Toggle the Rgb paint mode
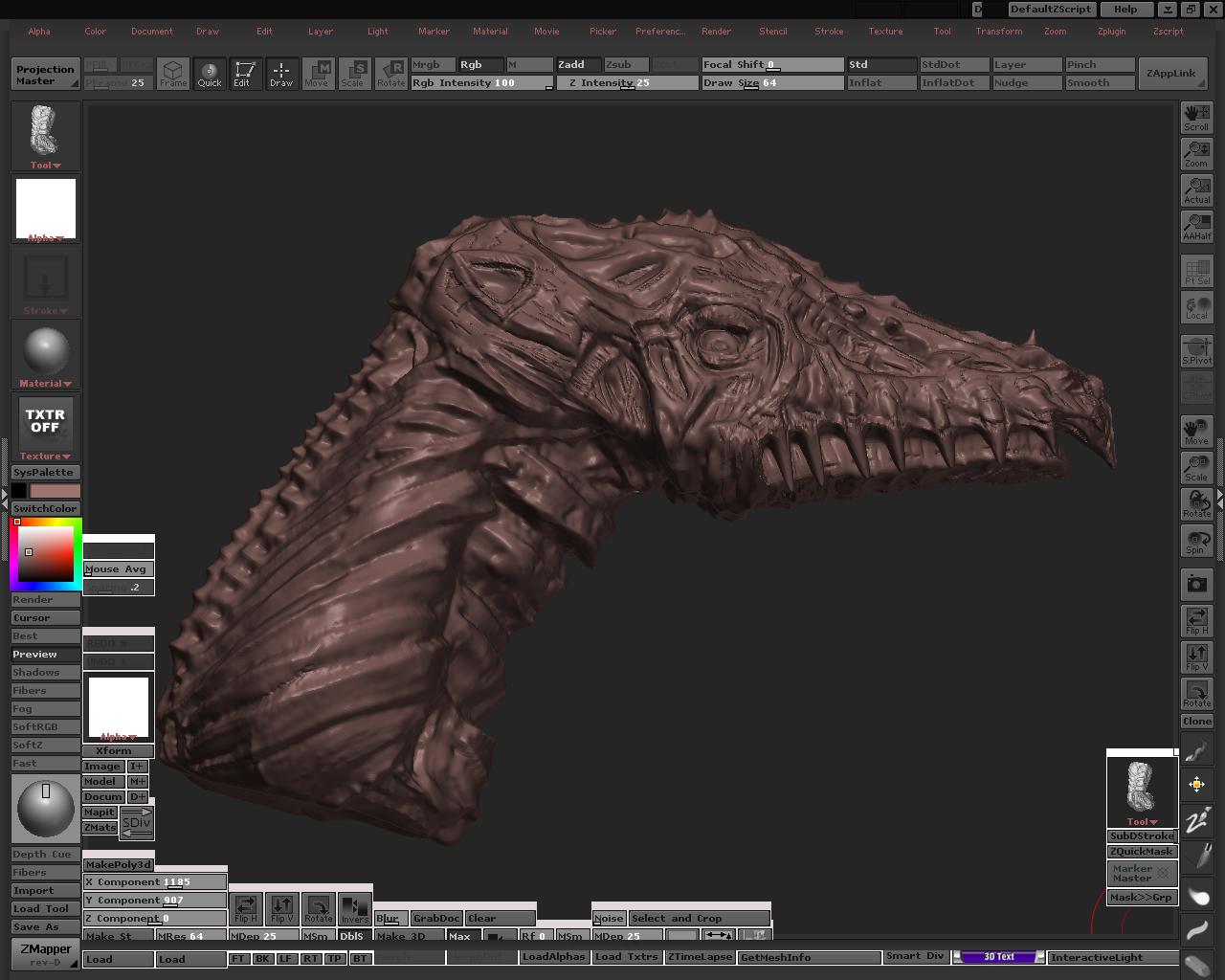 (480, 65)
